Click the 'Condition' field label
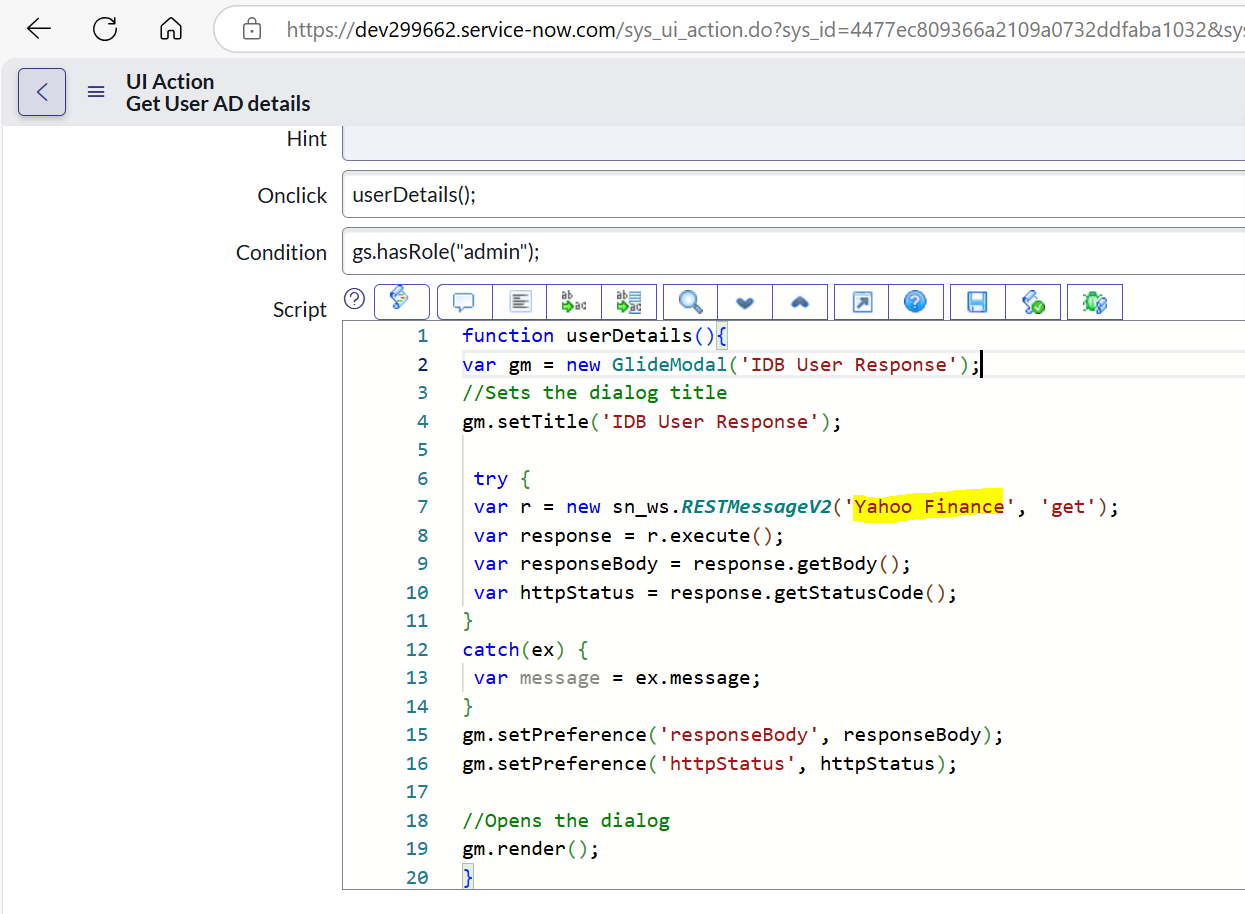The image size is (1245, 914). (x=281, y=253)
